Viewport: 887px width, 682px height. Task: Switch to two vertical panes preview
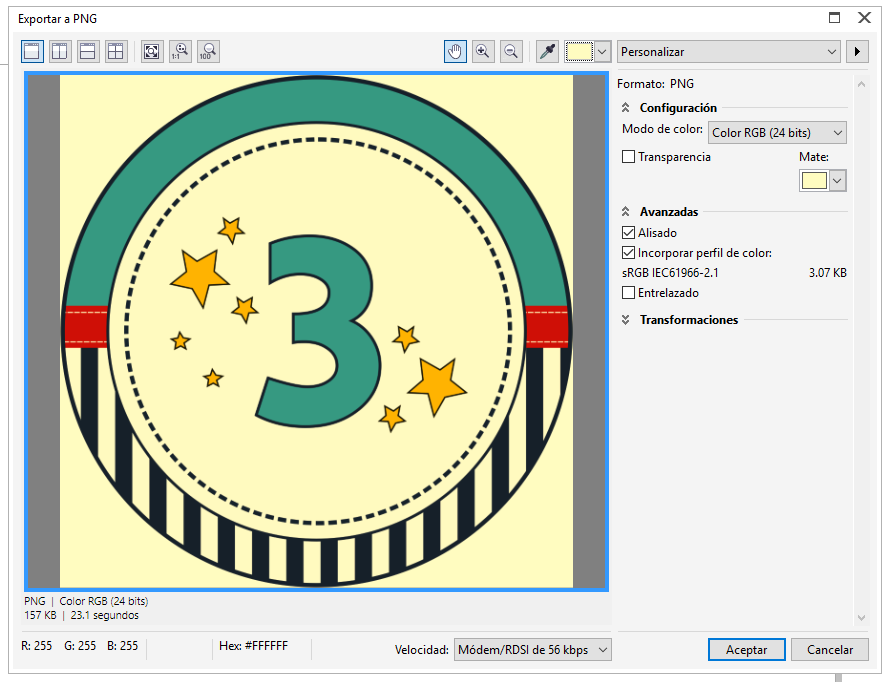coord(60,51)
